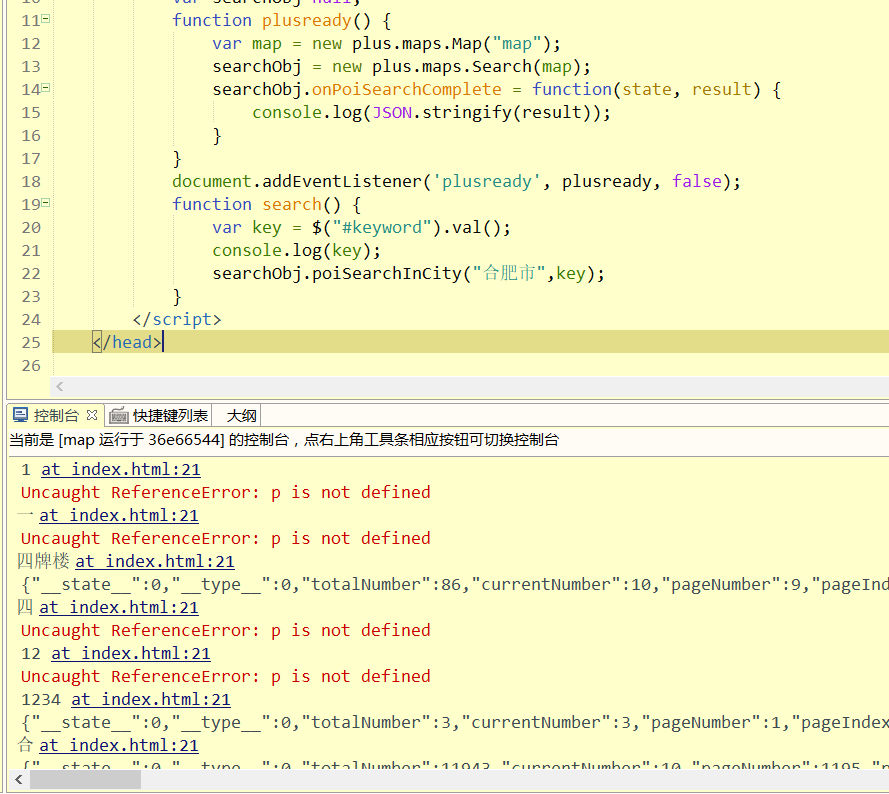Open index.html:21 link after log '合'
The width and height of the screenshot is (889, 794).
(x=118, y=745)
